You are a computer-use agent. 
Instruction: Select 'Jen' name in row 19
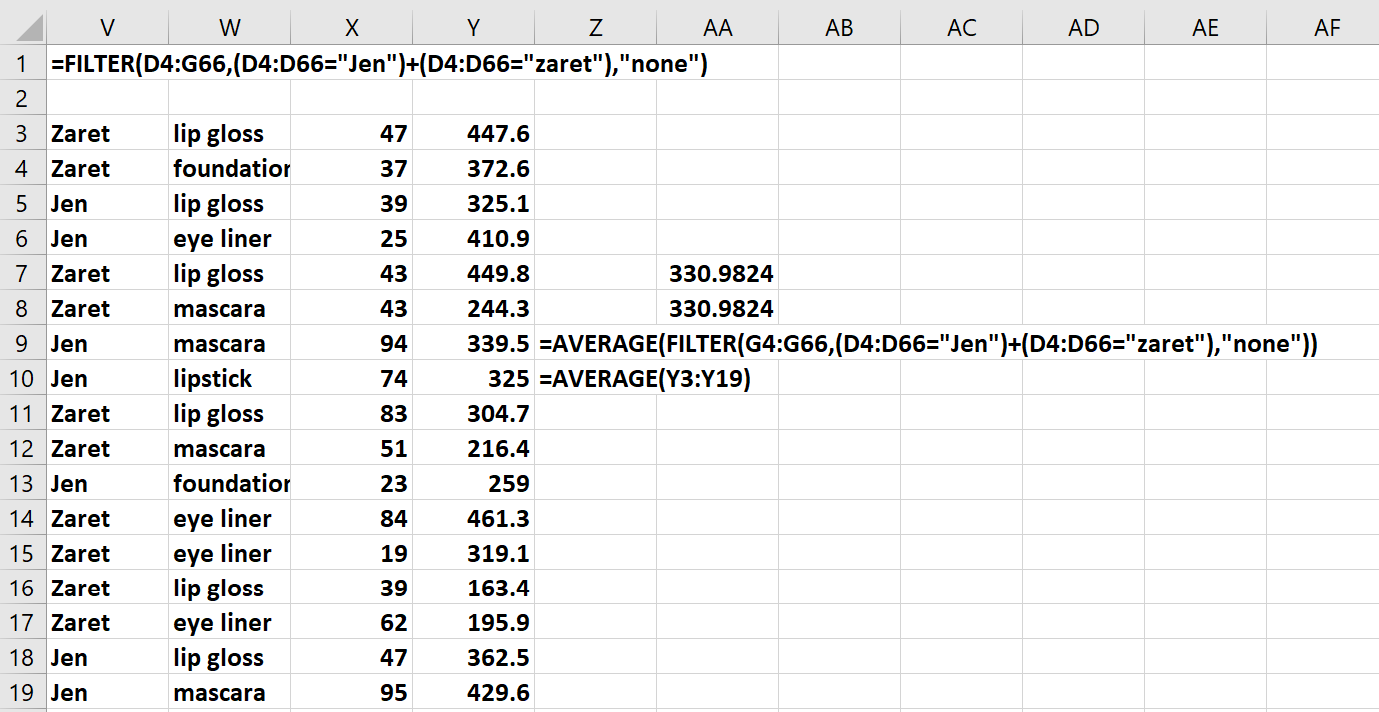pyautogui.click(x=107, y=693)
